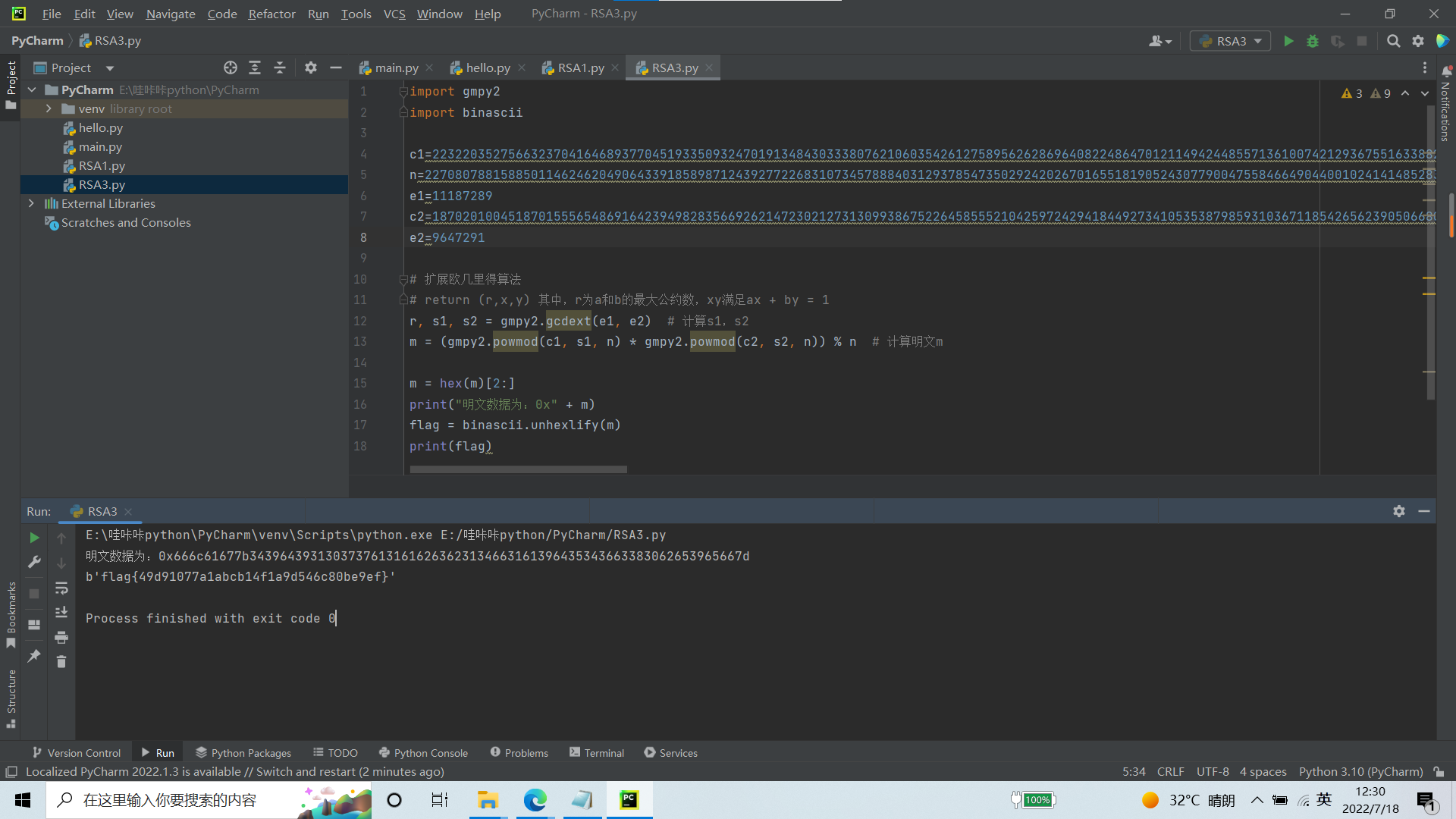Click the locate current file icon
Viewport: 1456px width, 819px height.
pyautogui.click(x=231, y=67)
